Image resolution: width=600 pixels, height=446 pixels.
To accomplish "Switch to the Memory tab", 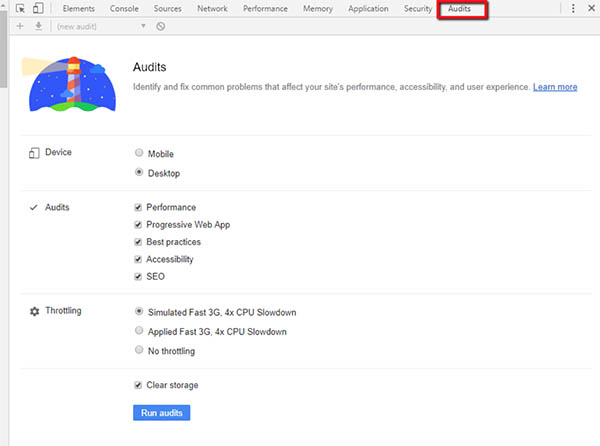I will point(318,8).
